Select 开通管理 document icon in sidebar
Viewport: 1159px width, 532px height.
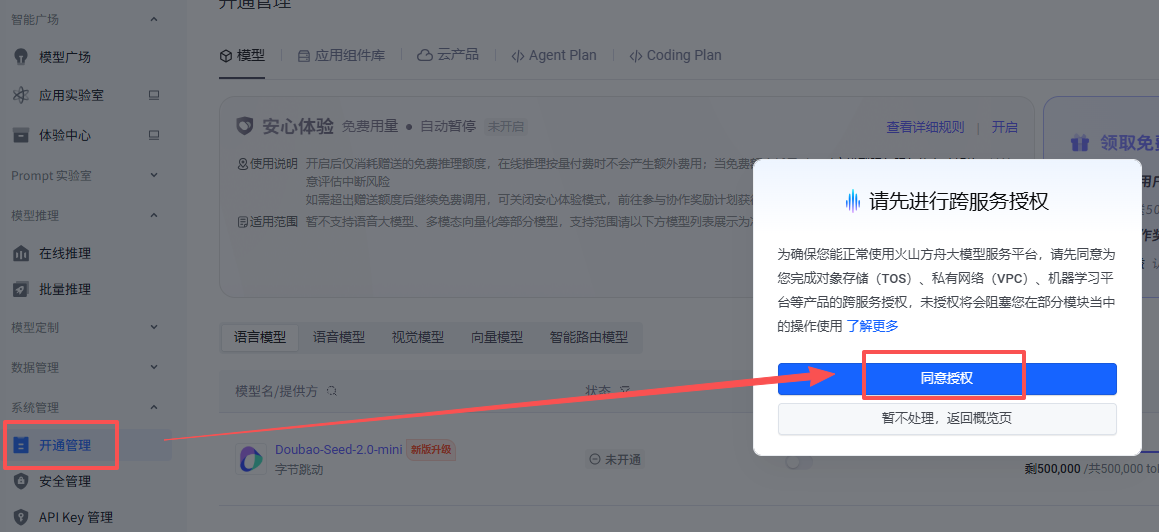21,445
